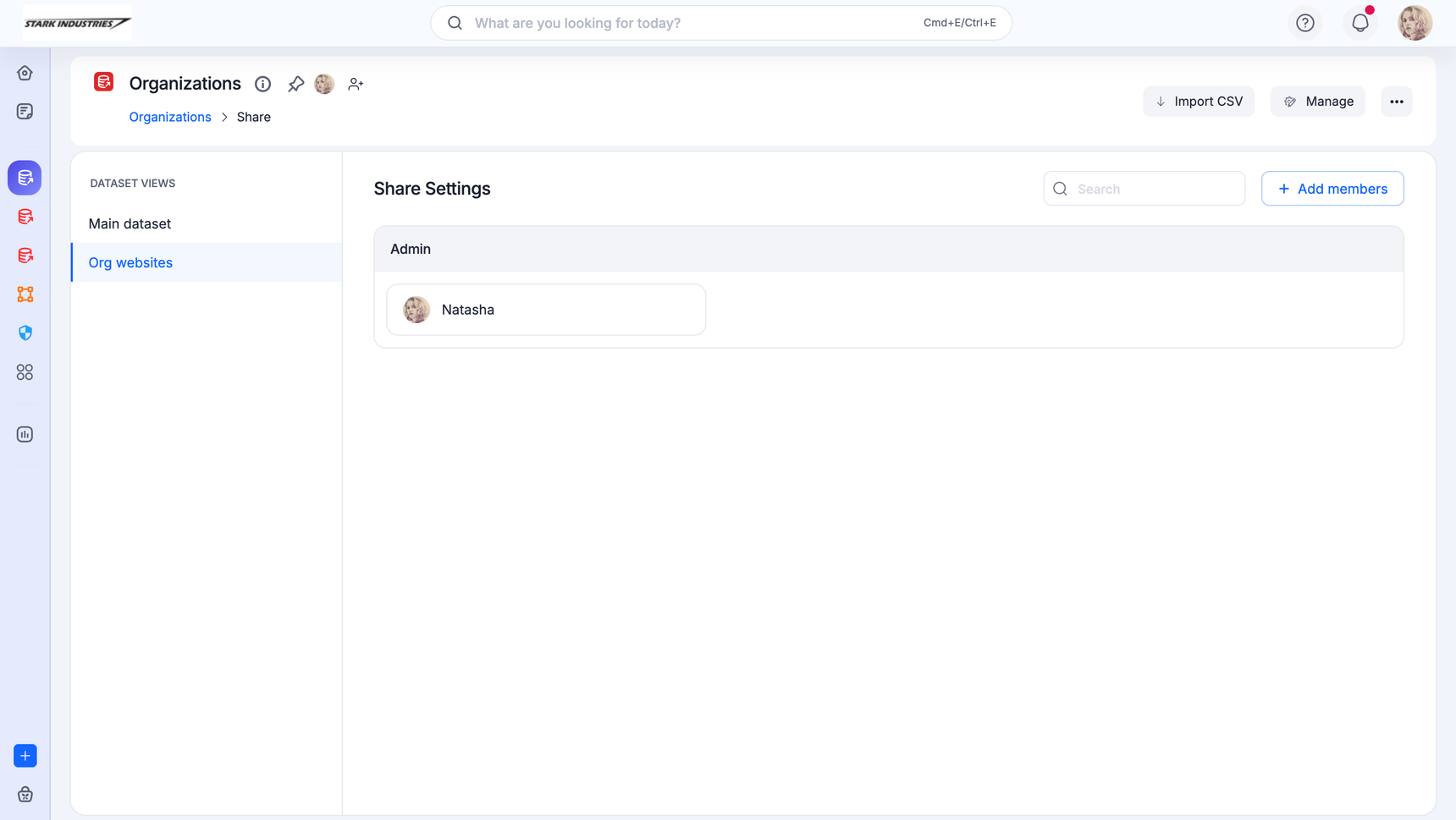Image resolution: width=1456 pixels, height=820 pixels.
Task: Open the orange workflow nodes sidebar icon
Action: tap(25, 294)
